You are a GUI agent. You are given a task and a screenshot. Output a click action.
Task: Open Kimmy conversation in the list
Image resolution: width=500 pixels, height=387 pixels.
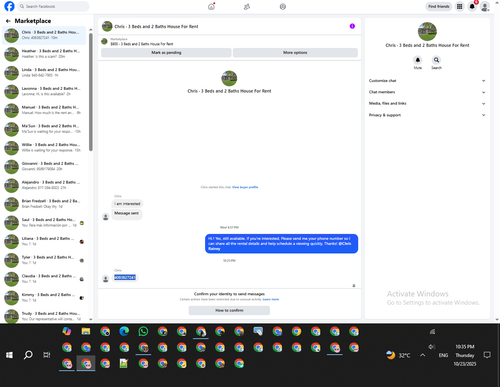click(x=44, y=297)
